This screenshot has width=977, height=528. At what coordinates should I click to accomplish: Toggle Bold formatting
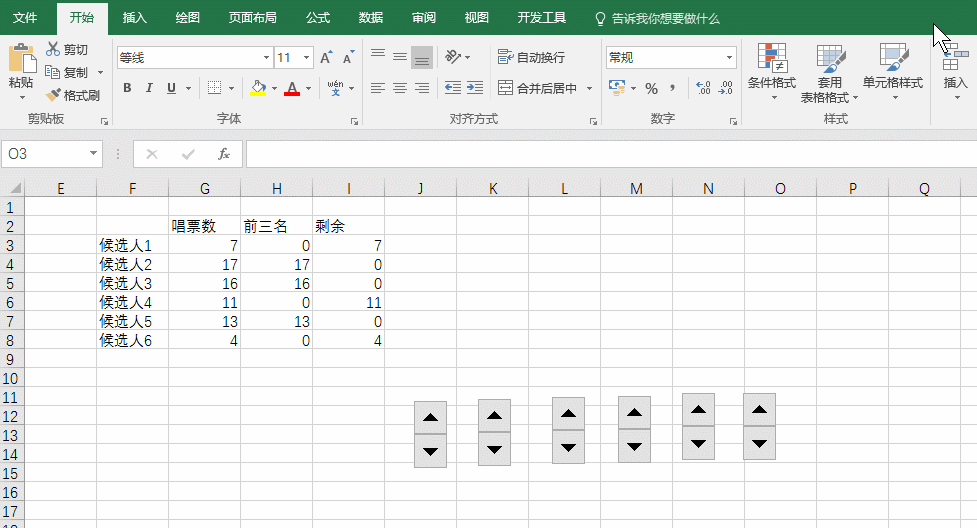click(x=127, y=88)
